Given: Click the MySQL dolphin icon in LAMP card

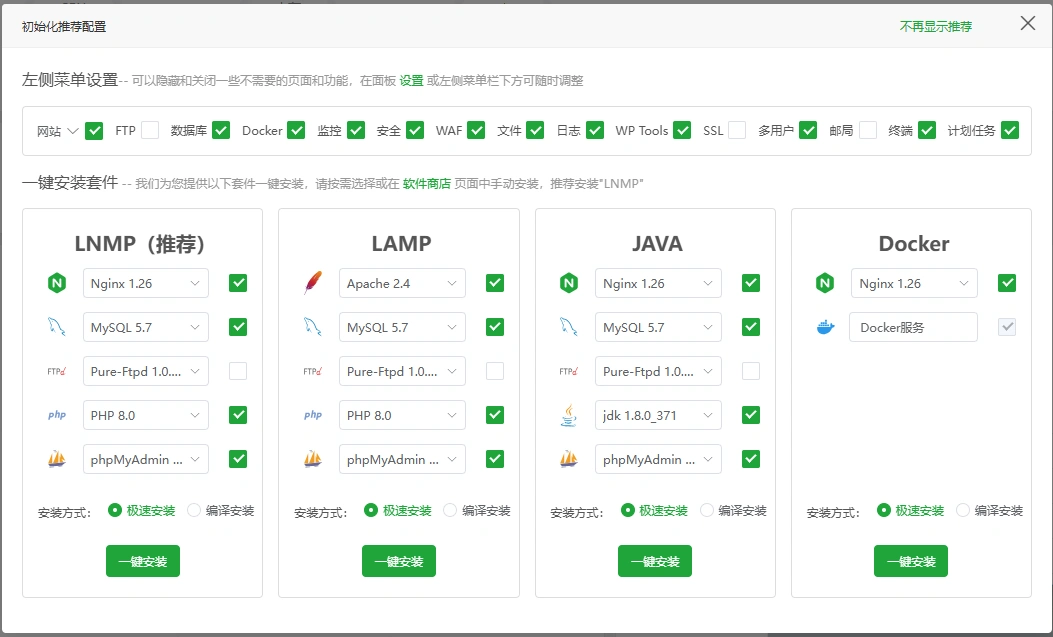Looking at the screenshot, I should coord(313,328).
